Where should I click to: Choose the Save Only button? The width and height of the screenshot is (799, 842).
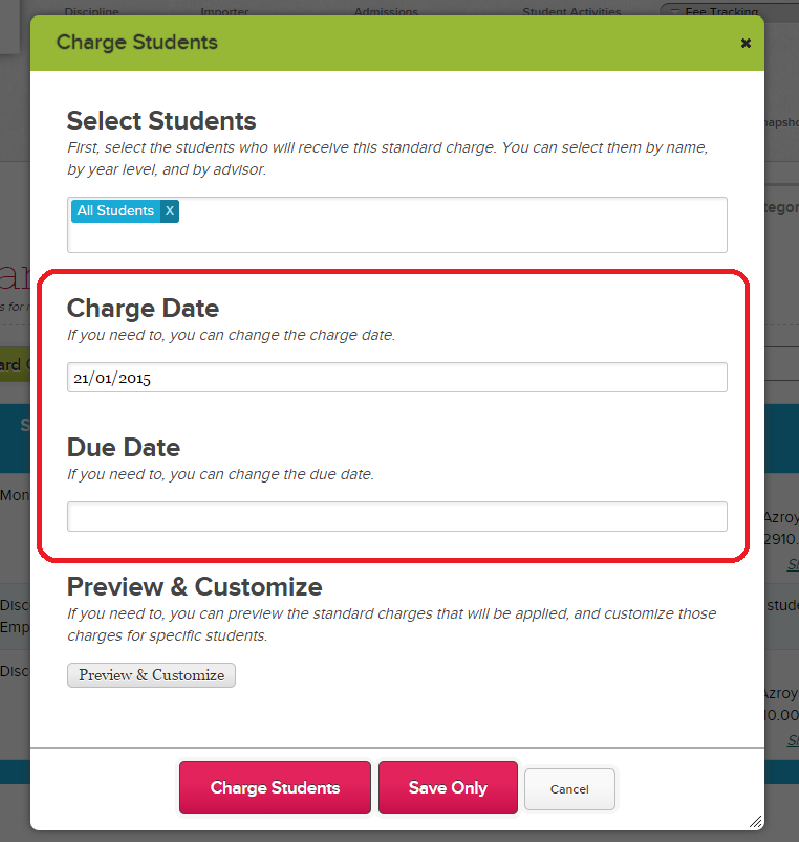[x=447, y=788]
